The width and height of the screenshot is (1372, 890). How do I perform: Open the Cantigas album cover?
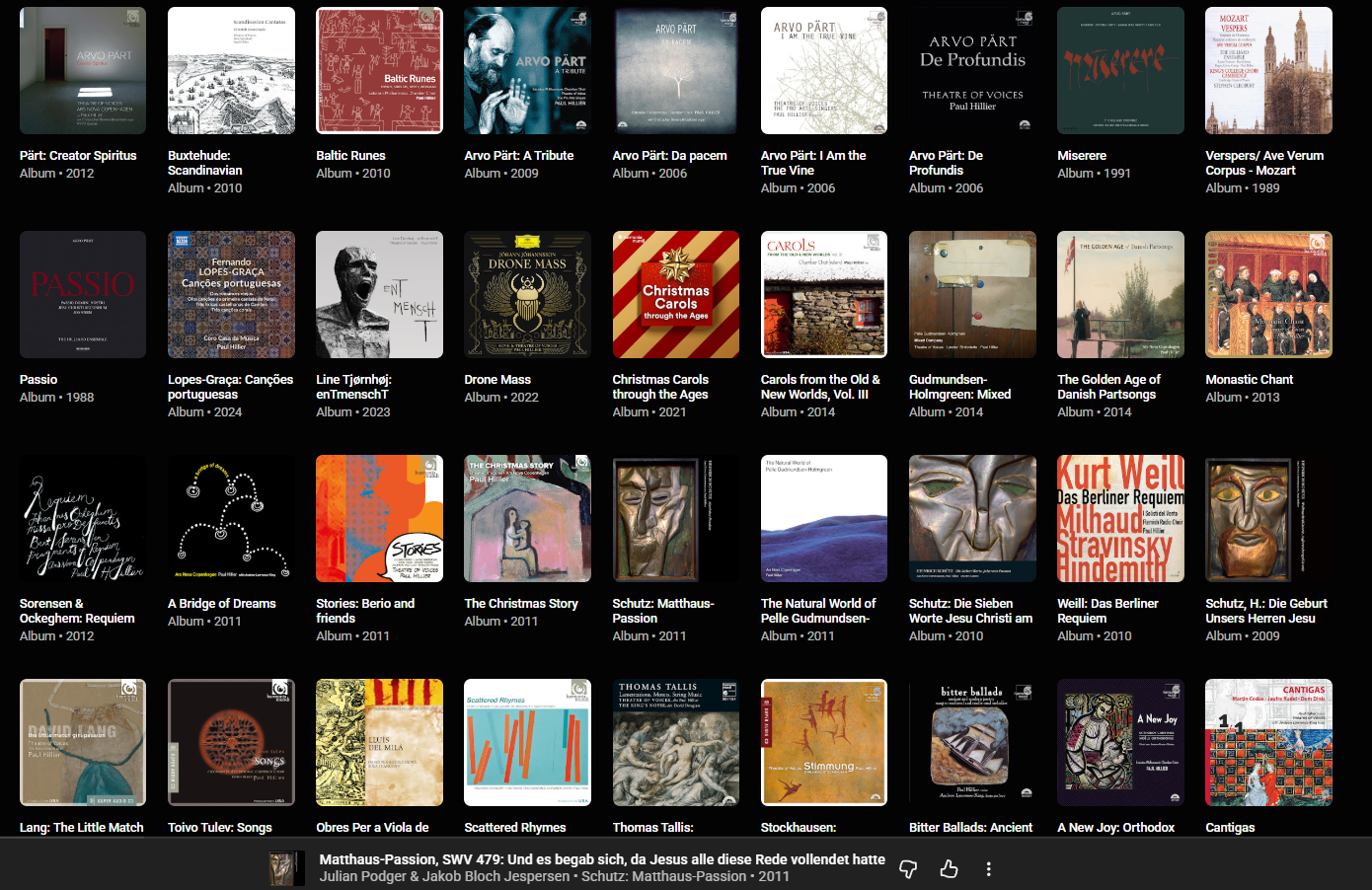click(1268, 743)
